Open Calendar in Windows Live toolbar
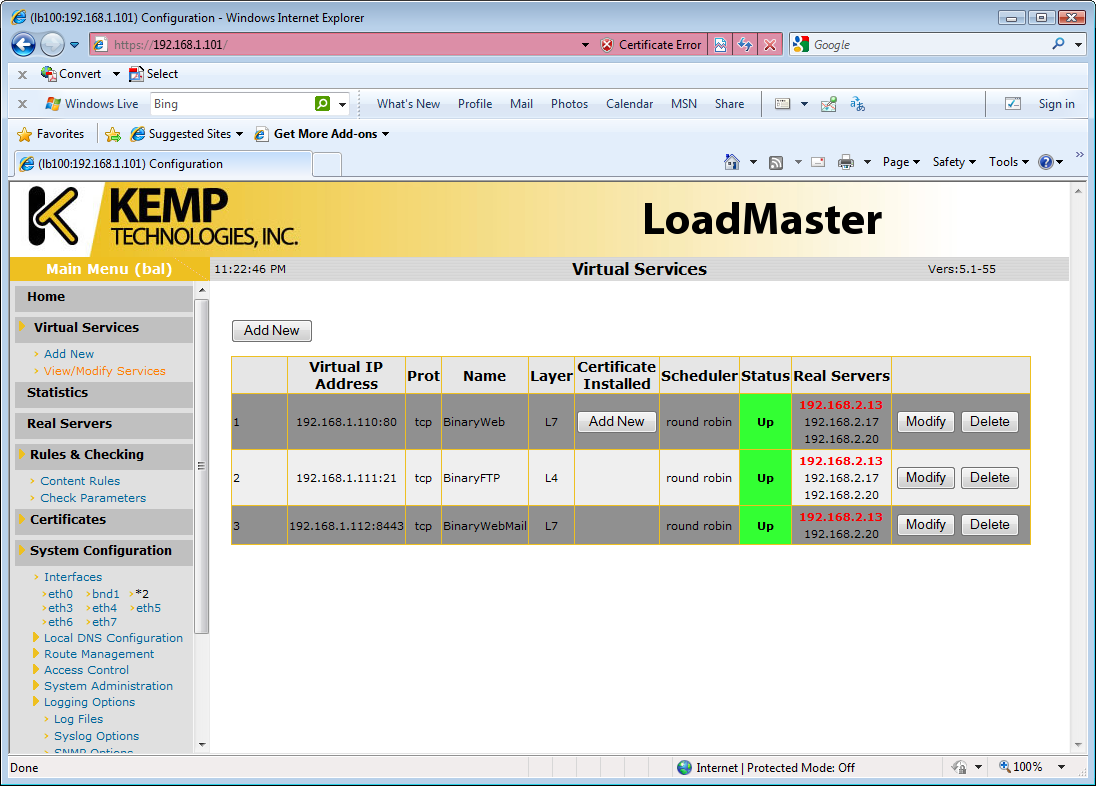 tap(629, 103)
